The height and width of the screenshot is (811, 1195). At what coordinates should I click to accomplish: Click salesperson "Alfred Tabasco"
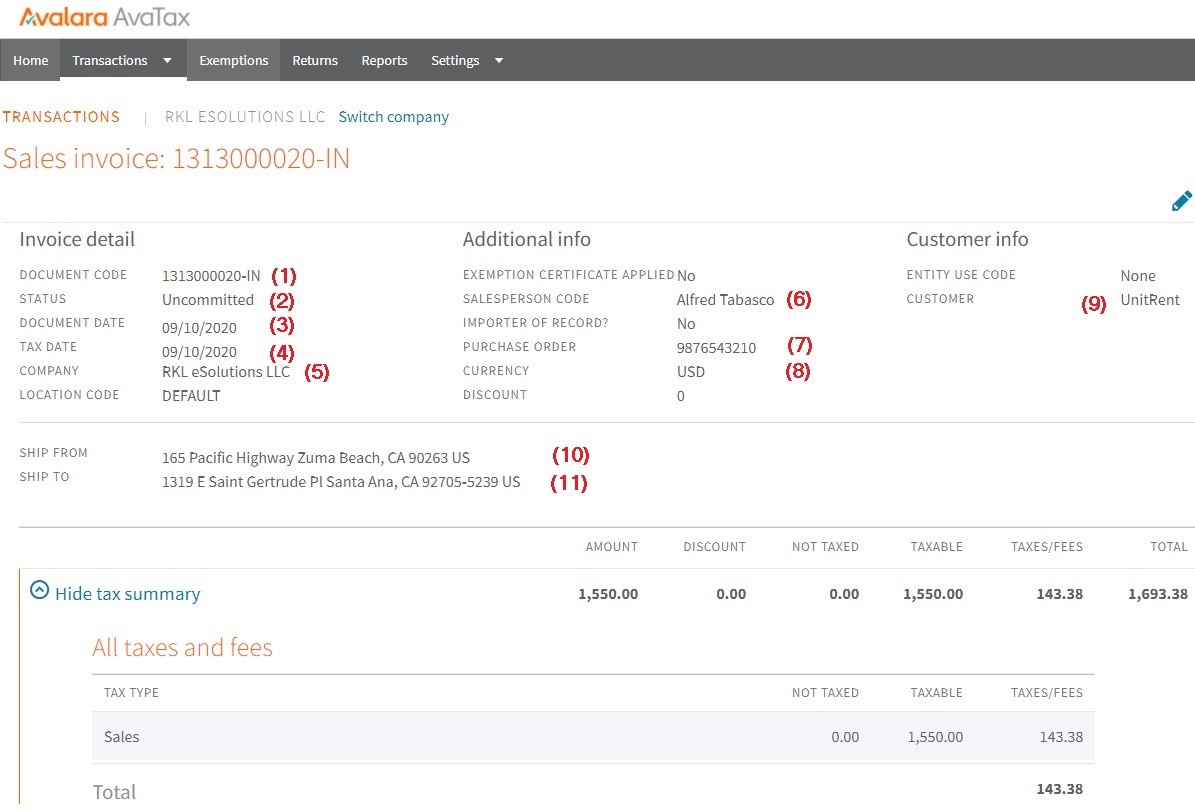pyautogui.click(x=725, y=299)
